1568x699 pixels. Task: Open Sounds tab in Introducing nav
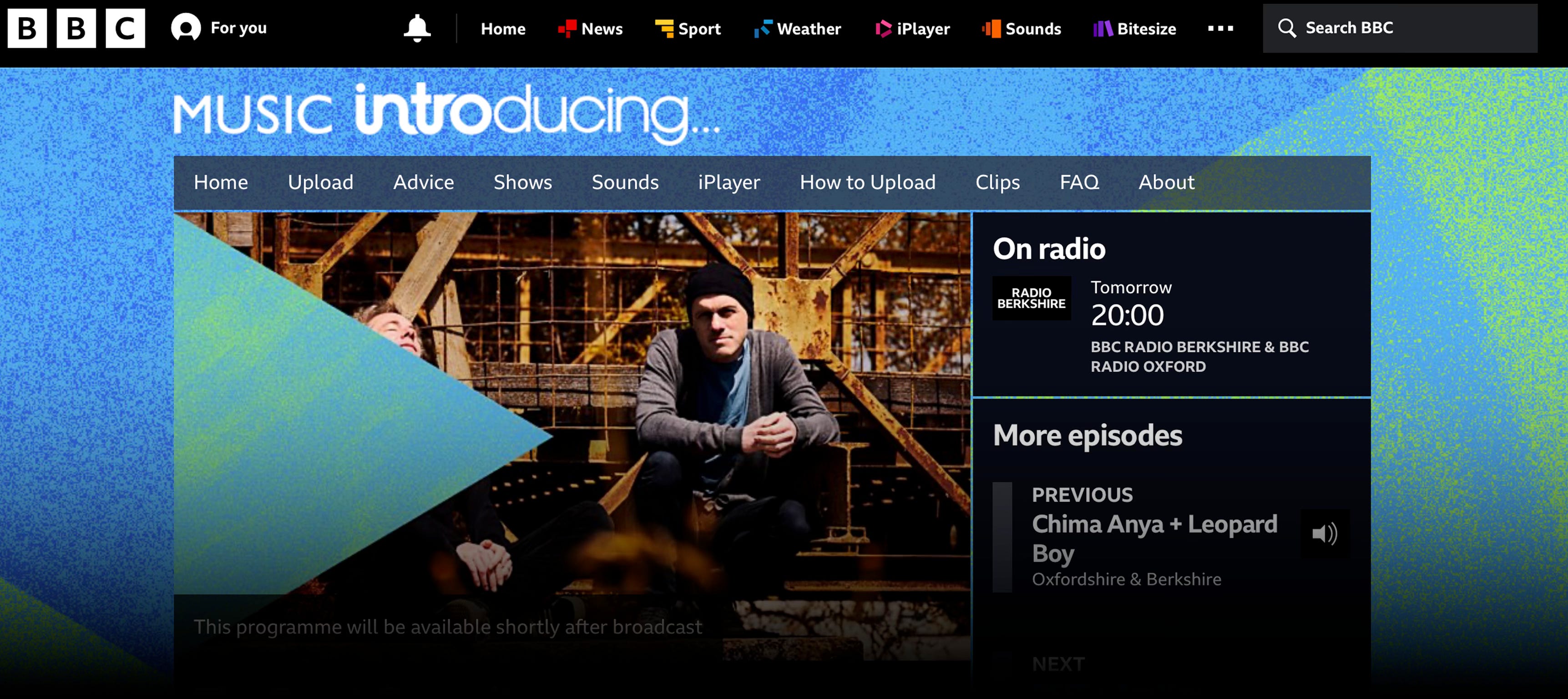[625, 182]
